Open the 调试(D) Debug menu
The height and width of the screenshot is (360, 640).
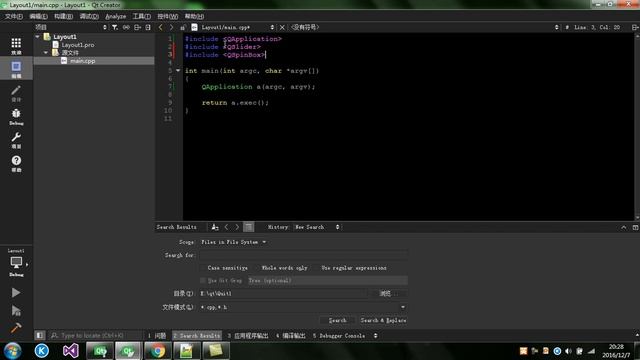pos(89,16)
